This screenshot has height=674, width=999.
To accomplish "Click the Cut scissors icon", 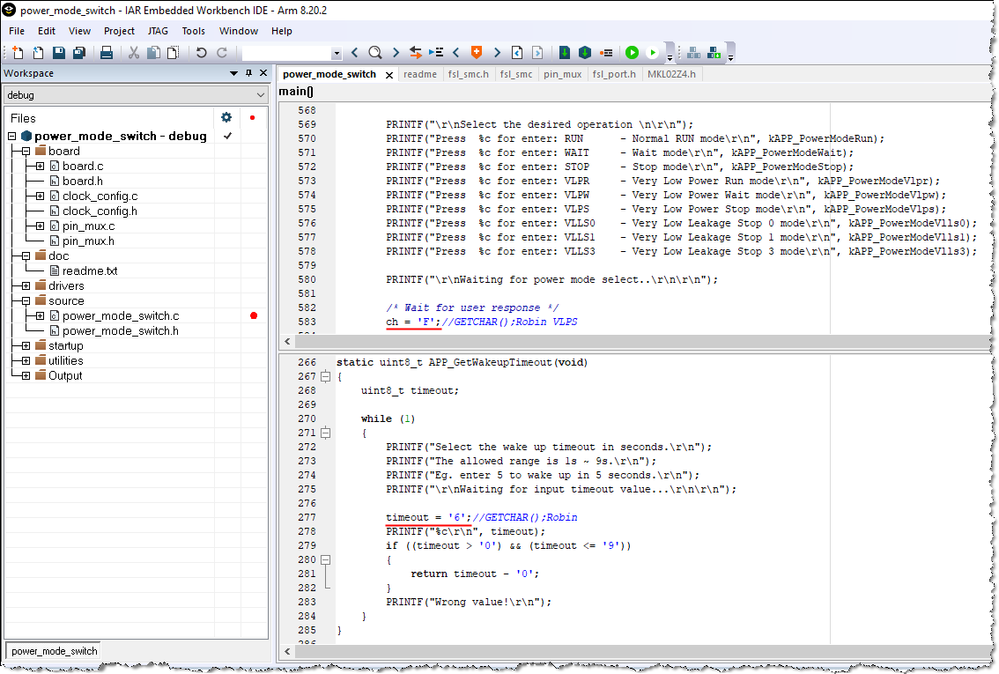I will click(134, 53).
